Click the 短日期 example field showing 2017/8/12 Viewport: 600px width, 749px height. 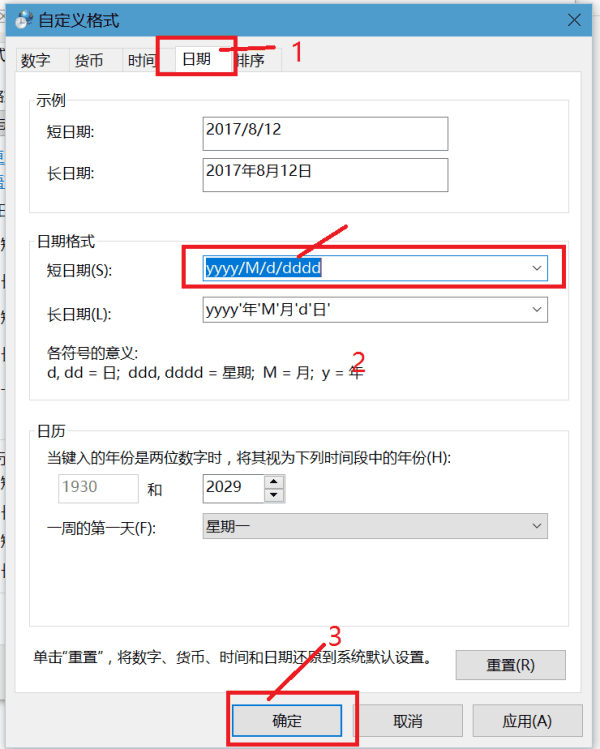324,133
